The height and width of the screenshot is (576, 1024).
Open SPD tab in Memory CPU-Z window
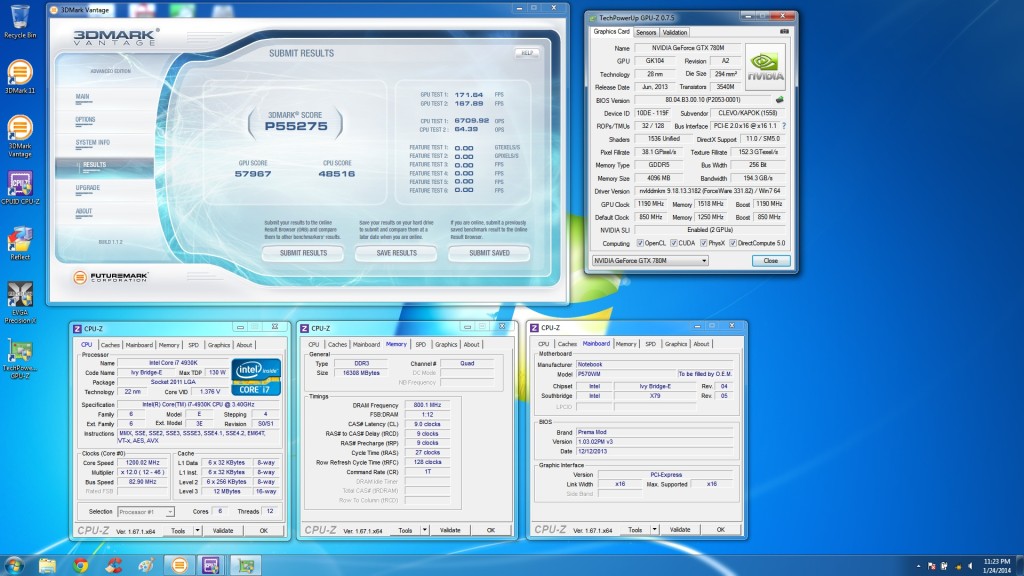pos(420,344)
